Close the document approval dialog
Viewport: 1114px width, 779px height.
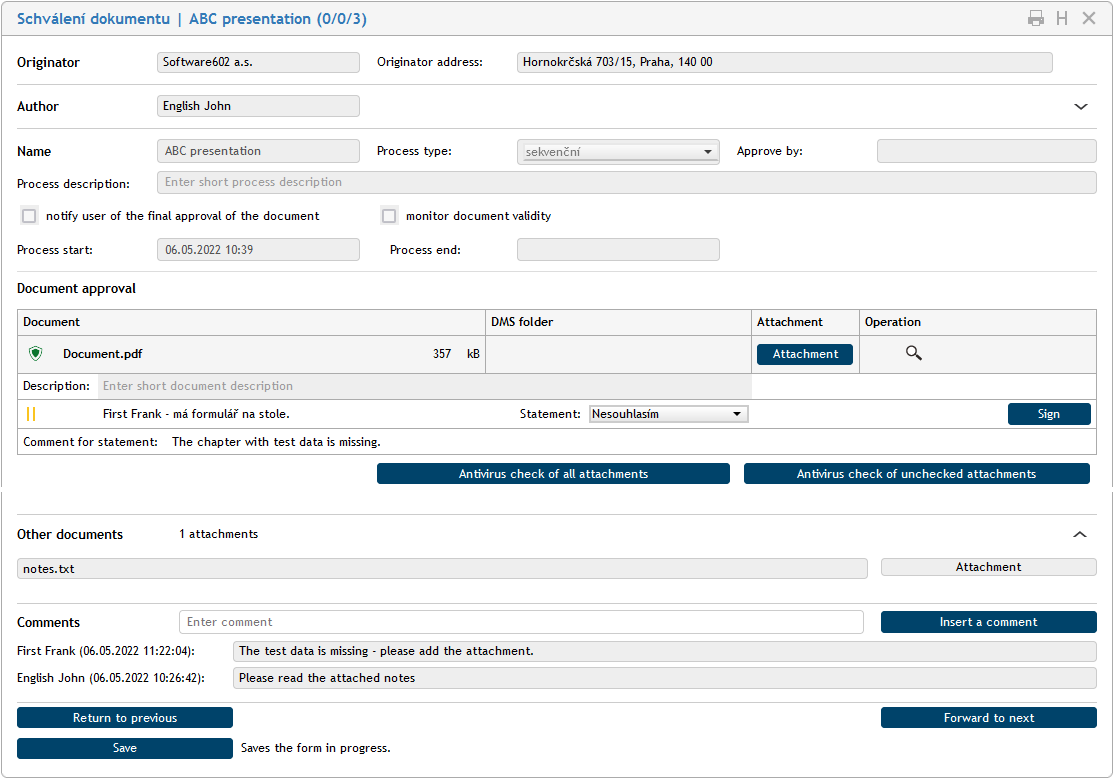point(1089,18)
